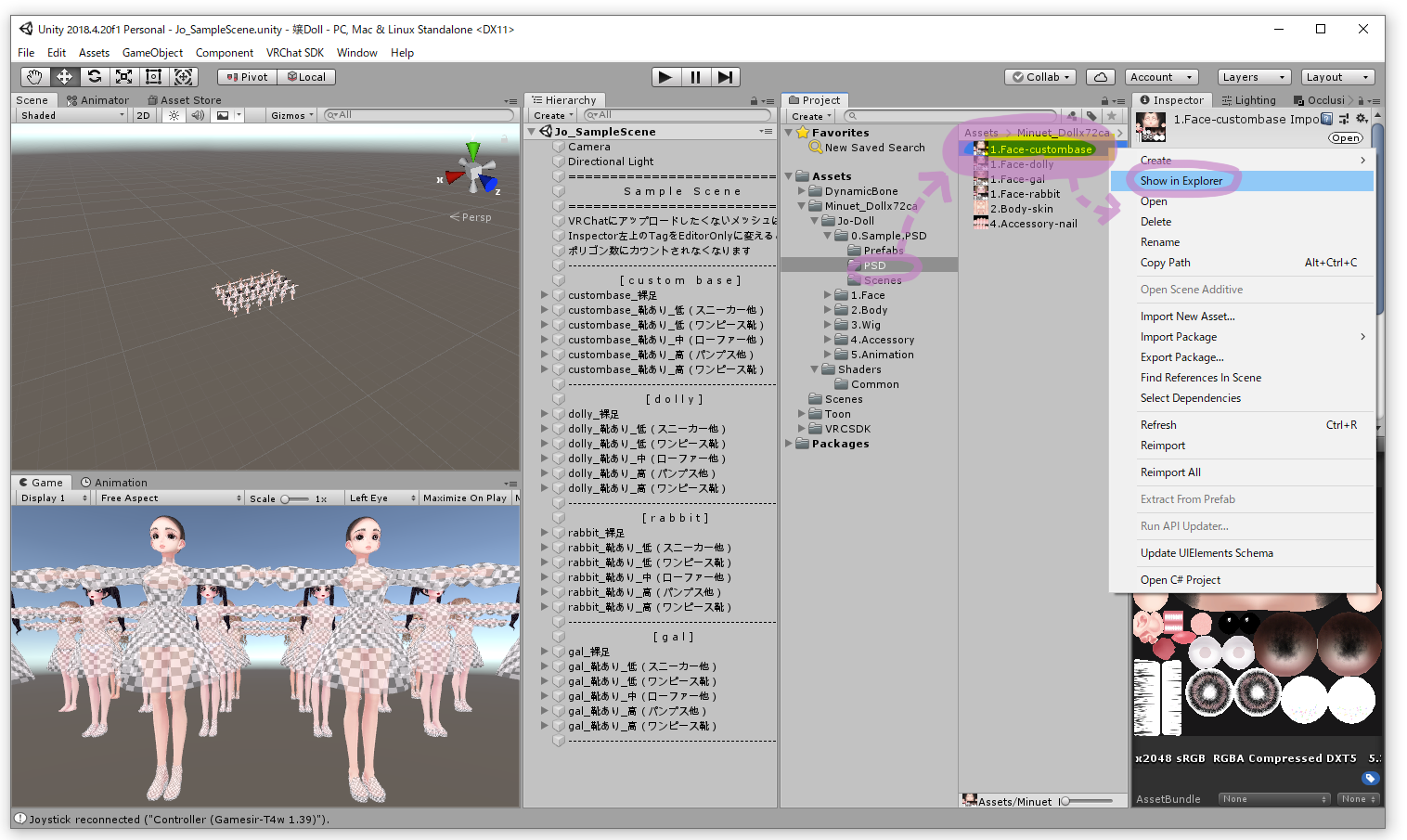
Task: Choose Reimport All from context menu
Action: click(x=1242, y=472)
